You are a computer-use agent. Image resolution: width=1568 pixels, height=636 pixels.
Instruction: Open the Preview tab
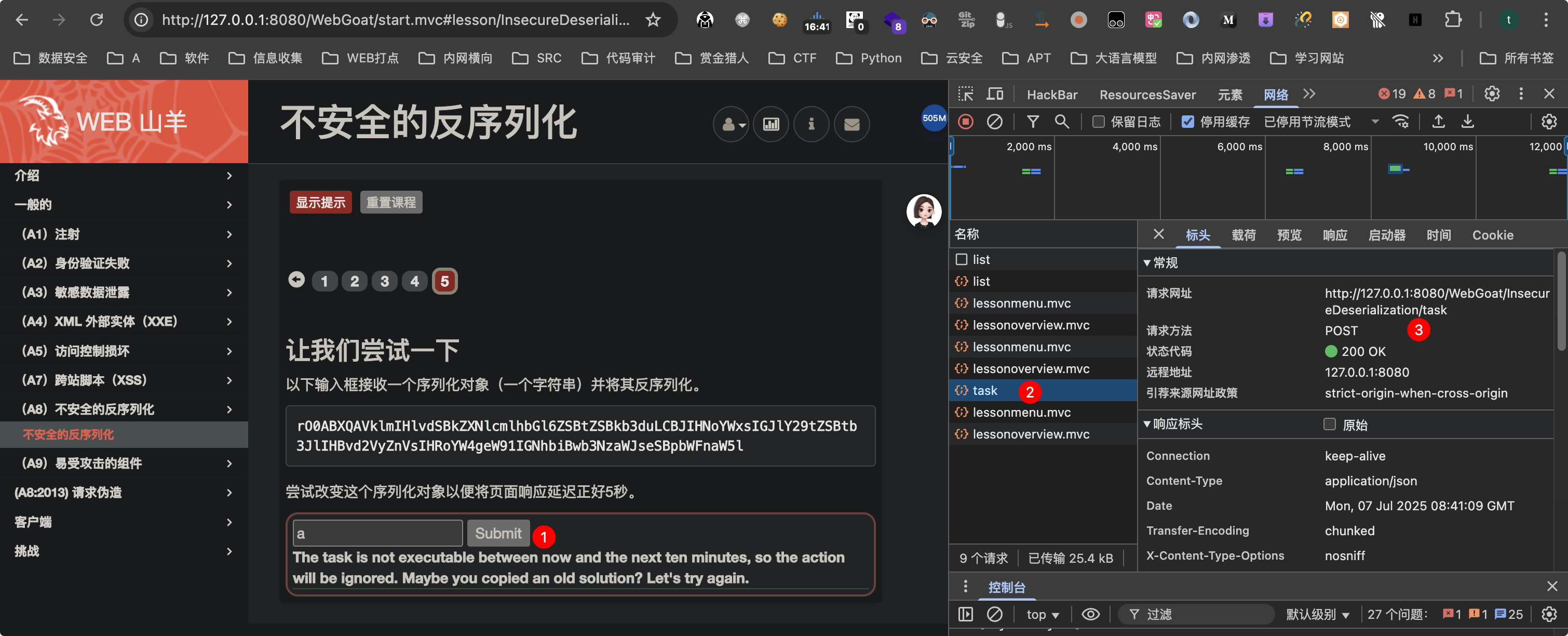point(1289,235)
